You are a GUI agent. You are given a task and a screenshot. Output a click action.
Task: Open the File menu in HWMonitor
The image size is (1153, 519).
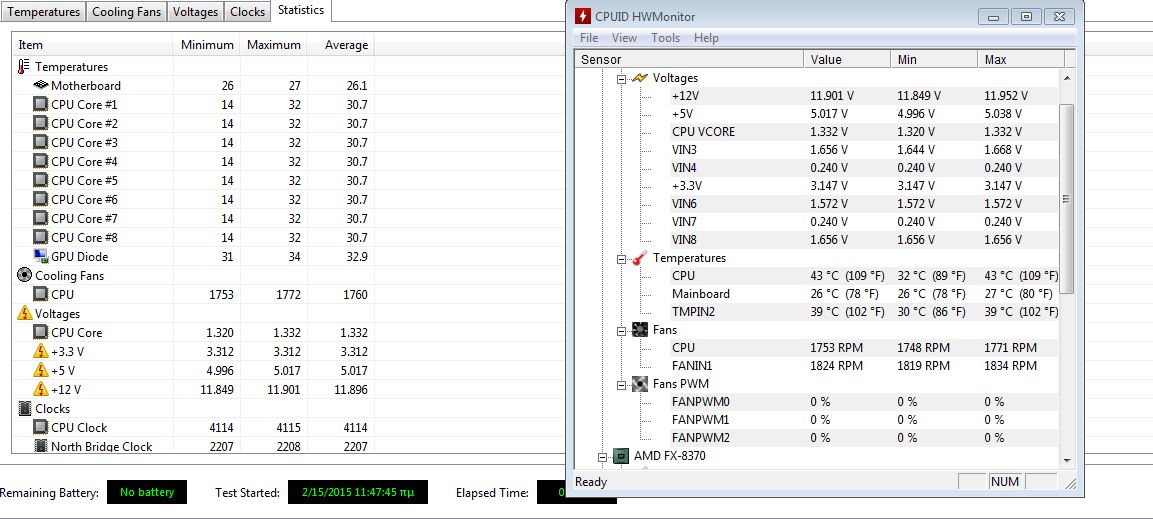[x=589, y=38]
